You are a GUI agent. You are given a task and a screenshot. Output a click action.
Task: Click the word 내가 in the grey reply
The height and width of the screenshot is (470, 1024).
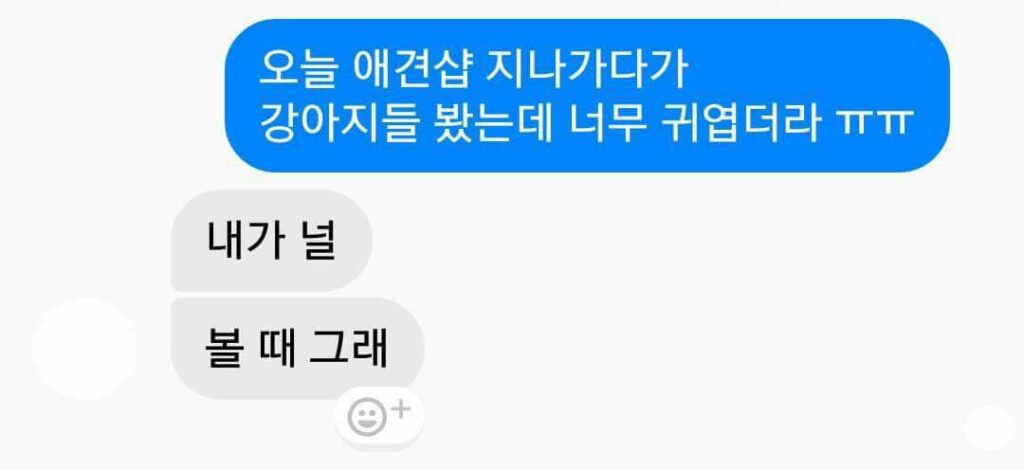pos(244,242)
